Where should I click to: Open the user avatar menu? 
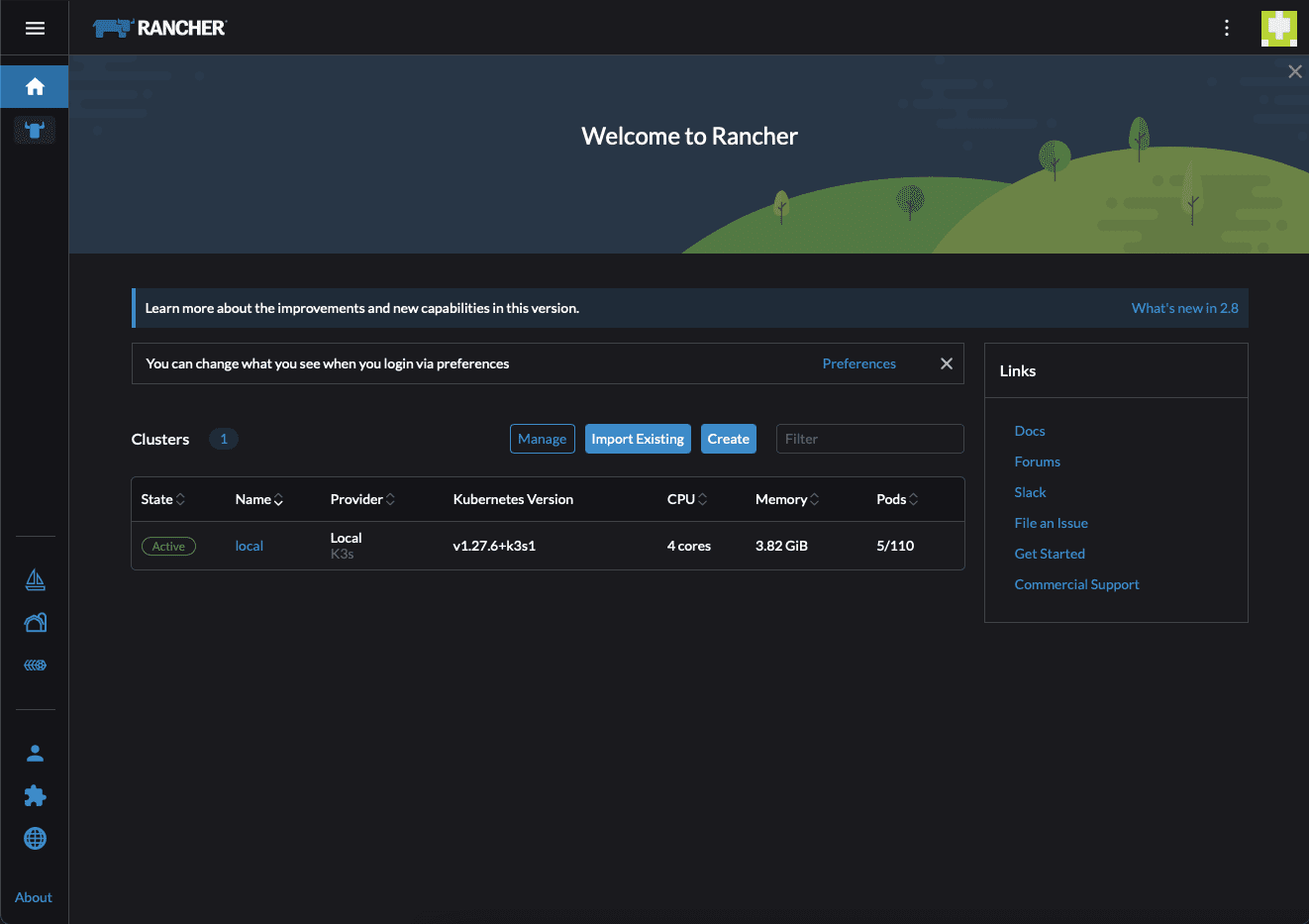1278,28
